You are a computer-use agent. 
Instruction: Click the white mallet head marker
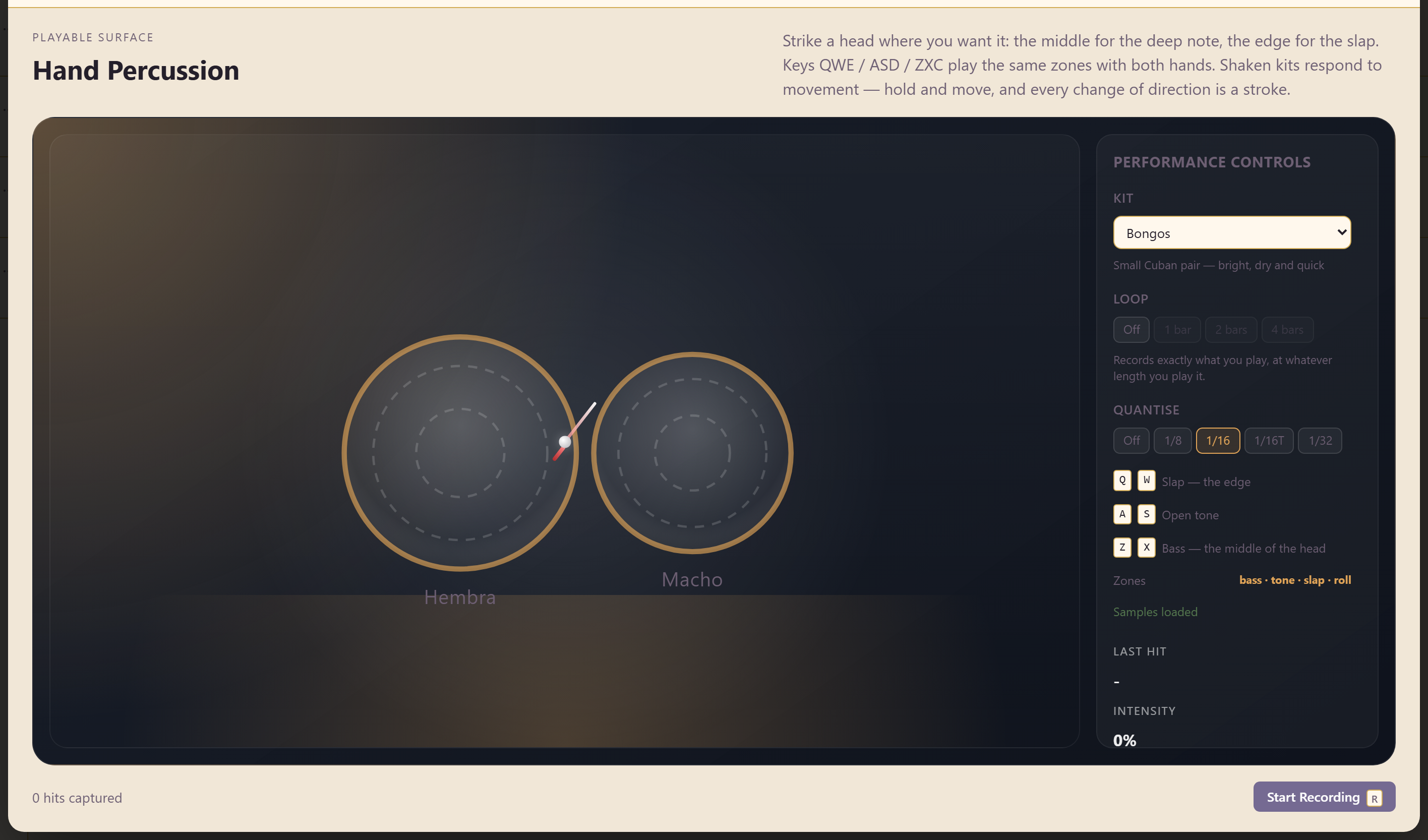click(x=564, y=442)
